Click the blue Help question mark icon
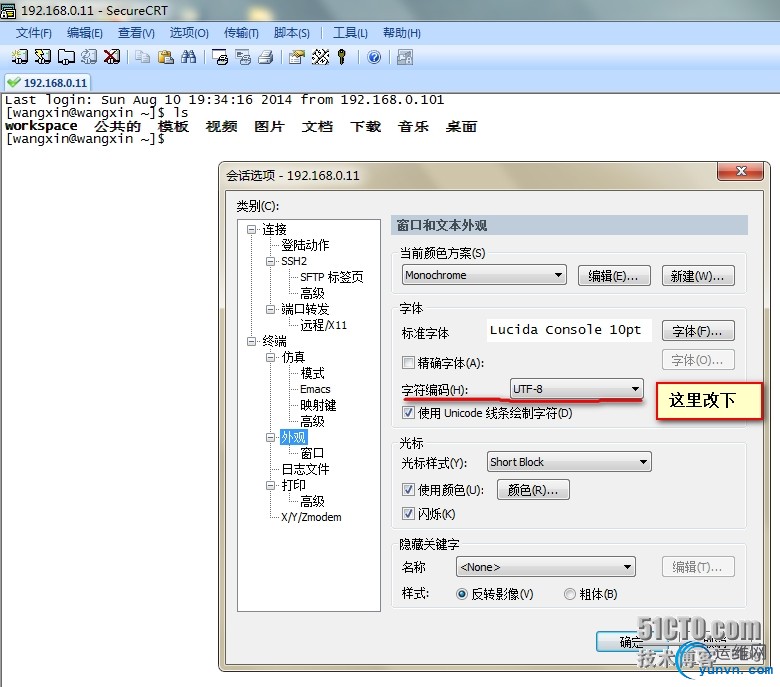 tap(374, 57)
